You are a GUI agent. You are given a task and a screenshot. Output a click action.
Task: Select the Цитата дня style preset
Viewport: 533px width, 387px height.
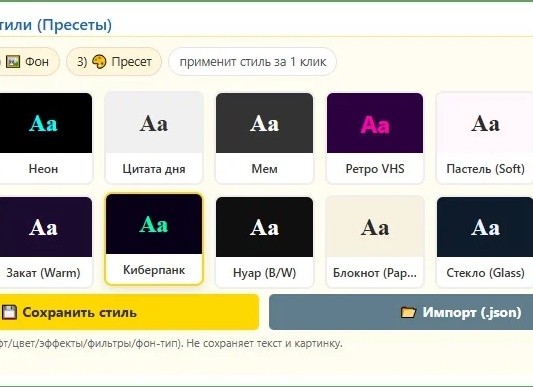[154, 138]
